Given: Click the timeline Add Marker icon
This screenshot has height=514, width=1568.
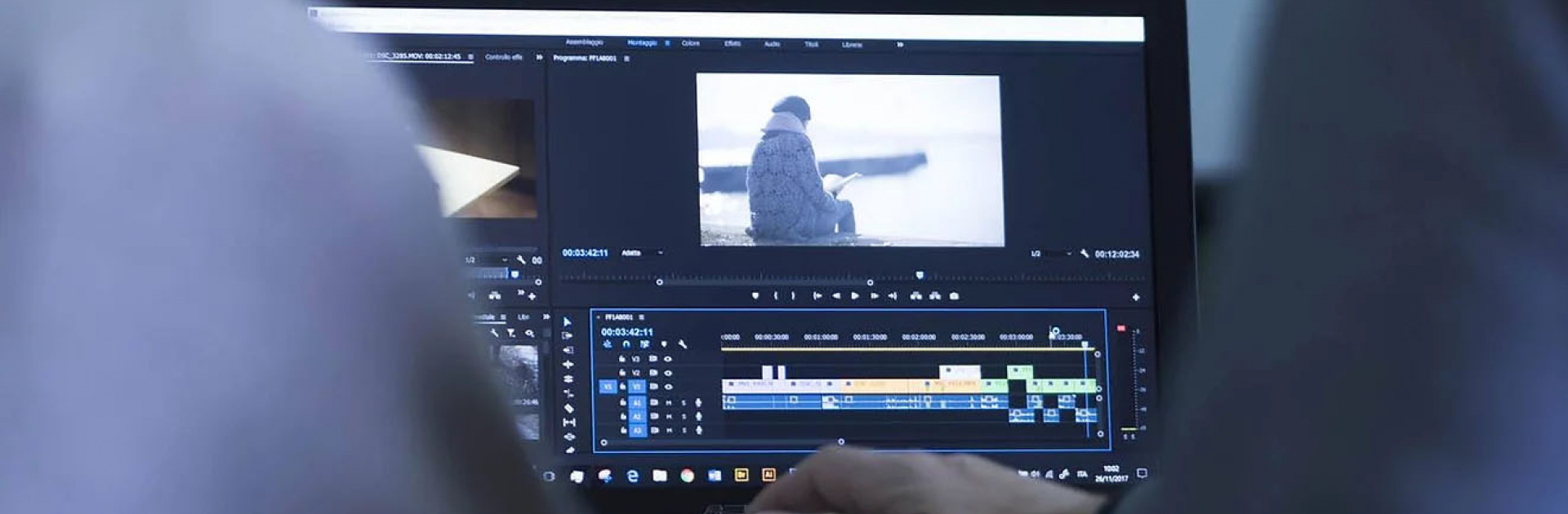Looking at the screenshot, I should coord(663,344).
